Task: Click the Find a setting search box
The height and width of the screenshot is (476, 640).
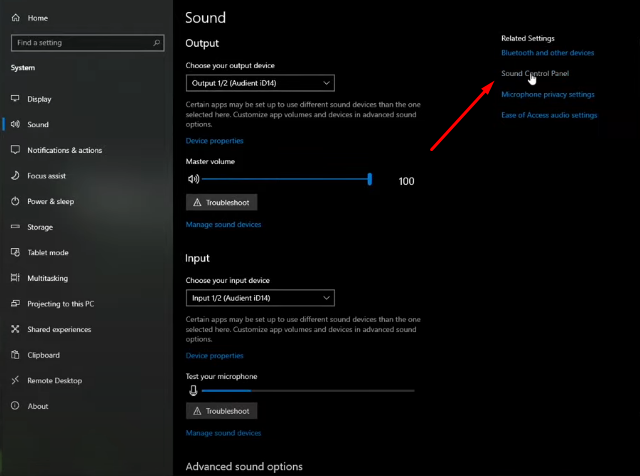Action: (88, 42)
